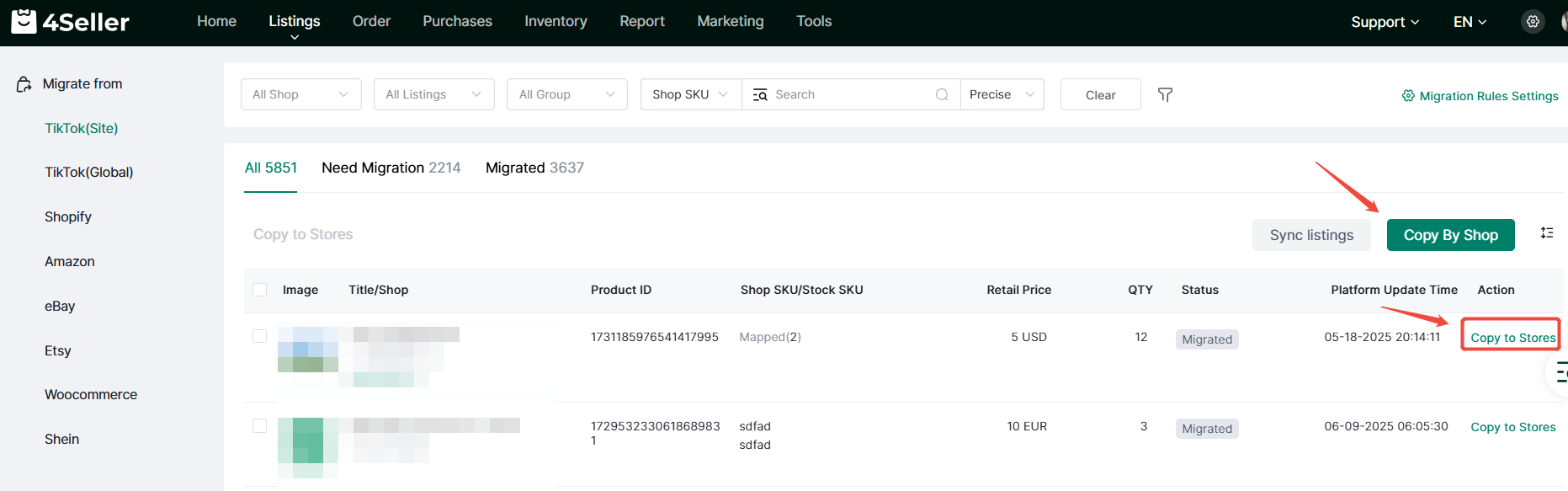Tick the select-all header checkbox
1568x491 pixels.
coord(260,290)
